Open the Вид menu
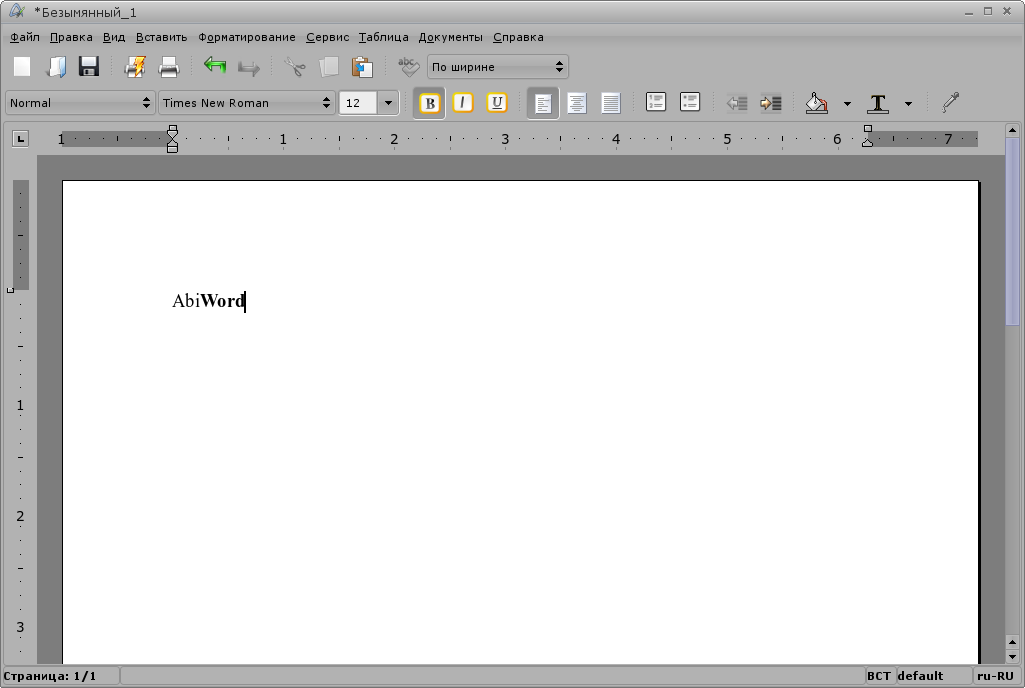Image resolution: width=1025 pixels, height=688 pixels. (114, 37)
